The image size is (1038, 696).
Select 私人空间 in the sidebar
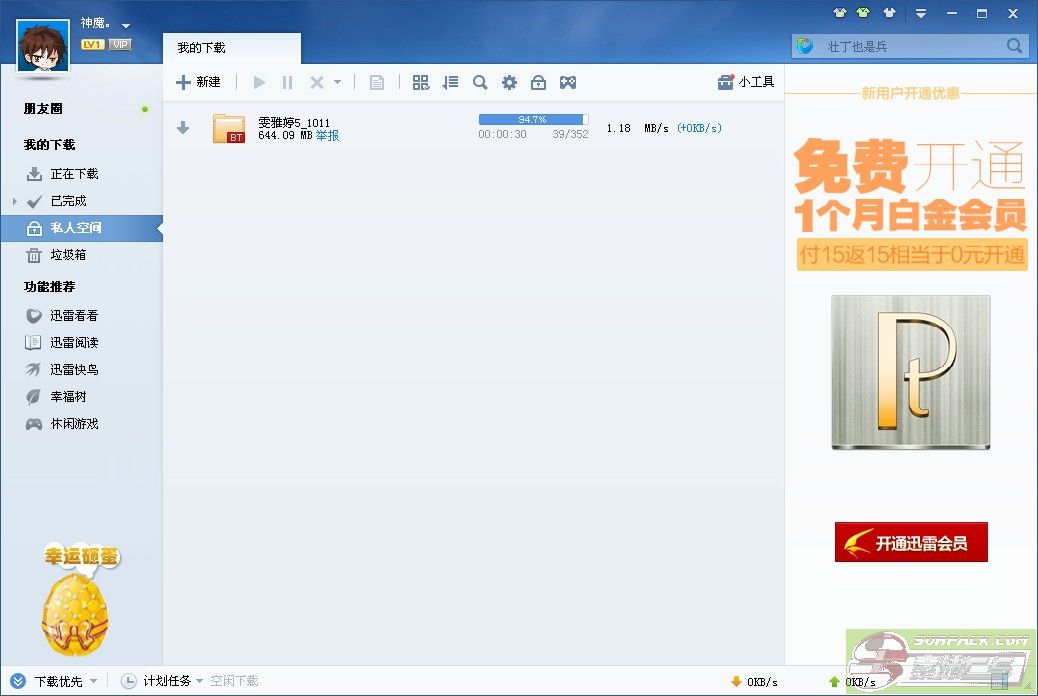(x=81, y=228)
